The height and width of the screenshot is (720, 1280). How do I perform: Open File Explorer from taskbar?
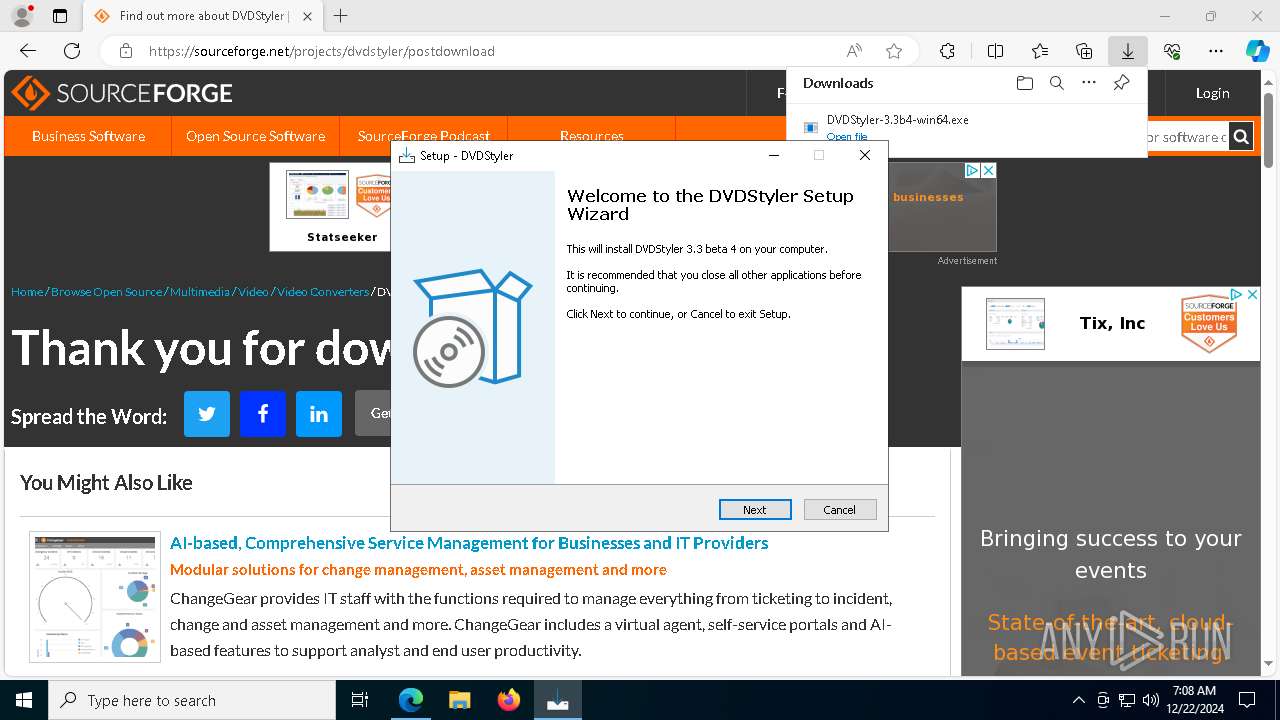click(x=460, y=700)
